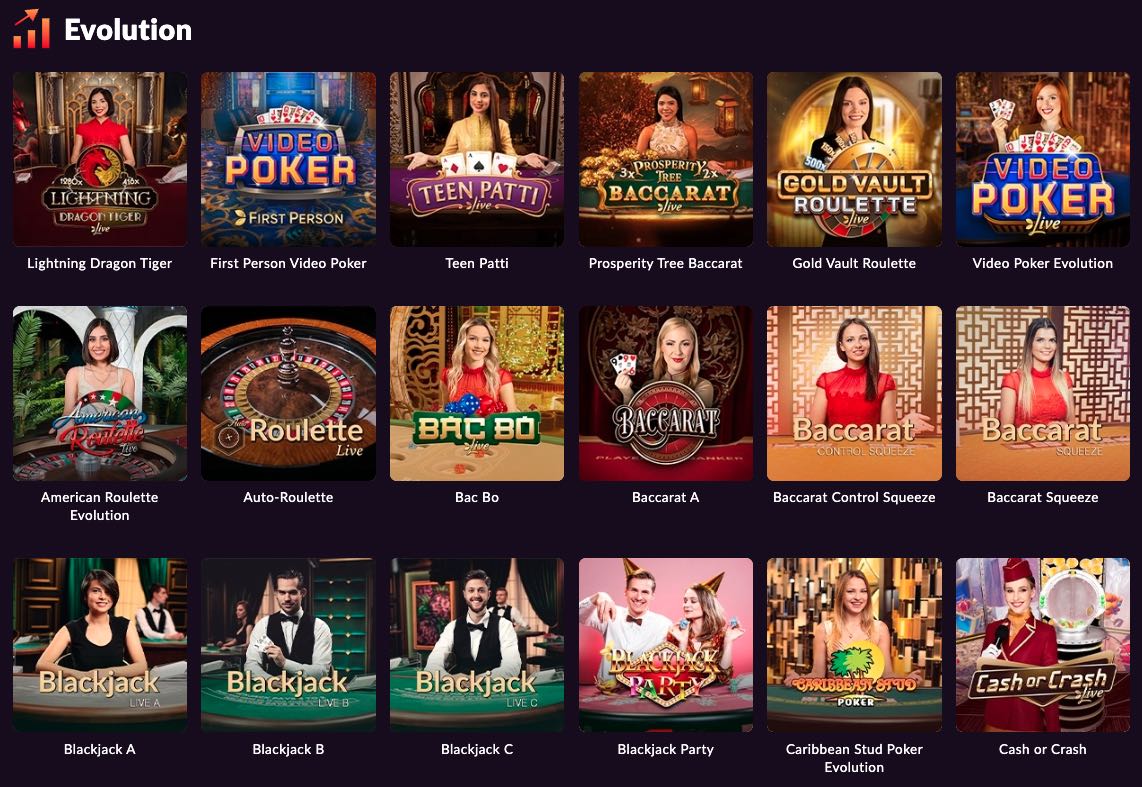
Task: Open the Bac Bo game tile
Action: [477, 393]
